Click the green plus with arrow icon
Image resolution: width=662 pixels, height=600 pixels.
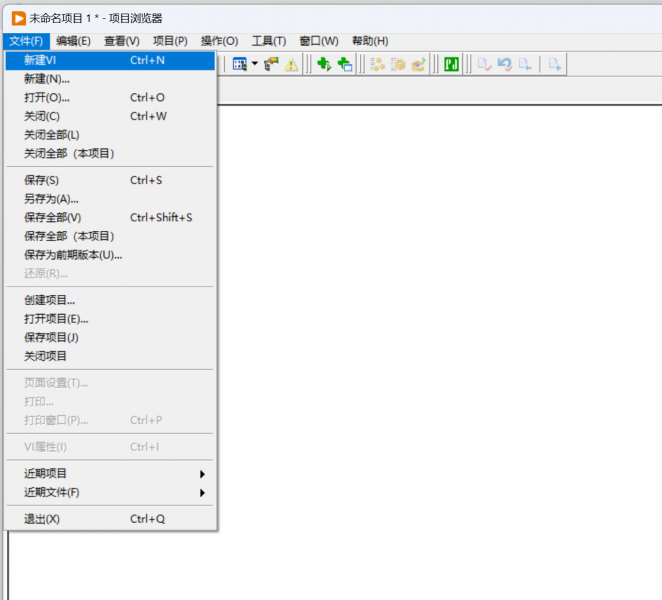click(x=324, y=64)
